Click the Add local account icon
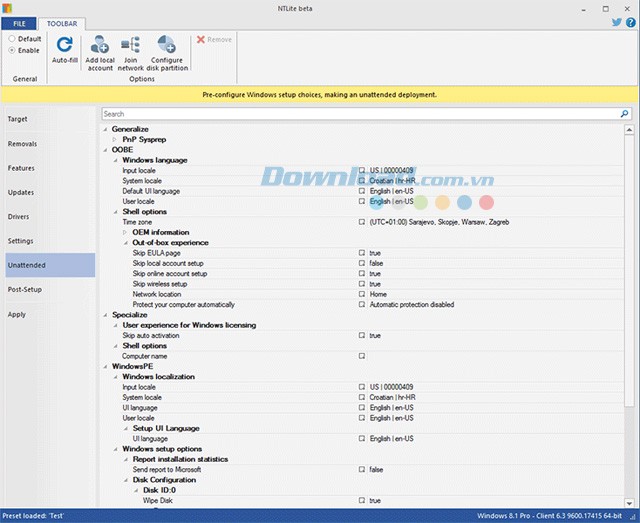Viewport: 640px width, 523px height. pos(100,45)
